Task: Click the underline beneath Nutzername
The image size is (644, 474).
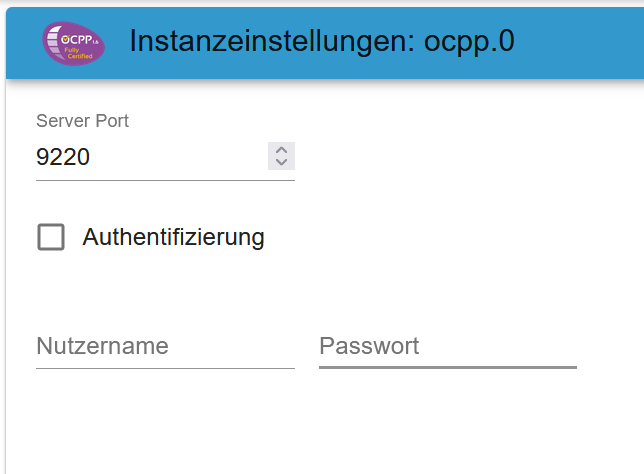Action: point(165,368)
